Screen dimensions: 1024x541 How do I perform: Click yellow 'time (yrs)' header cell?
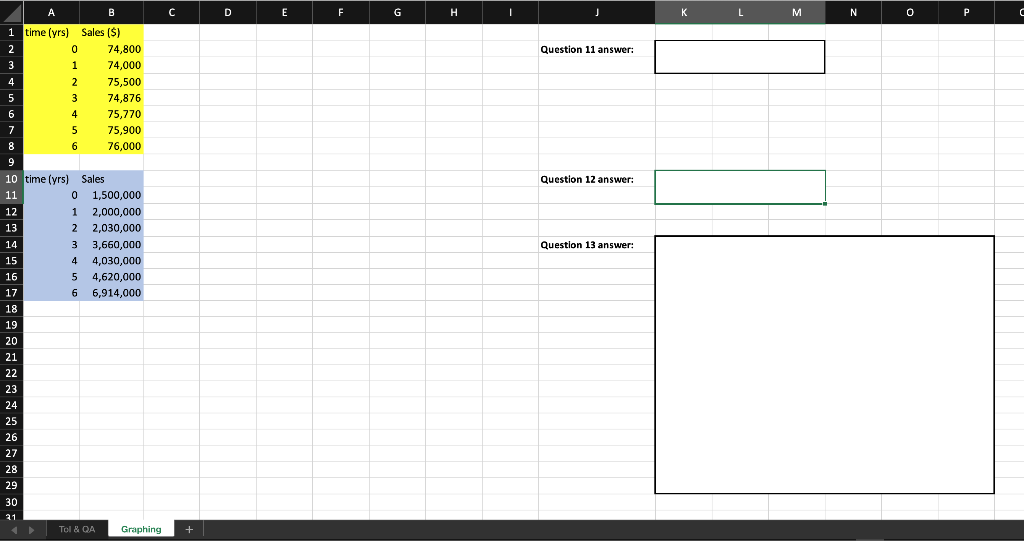(x=52, y=32)
